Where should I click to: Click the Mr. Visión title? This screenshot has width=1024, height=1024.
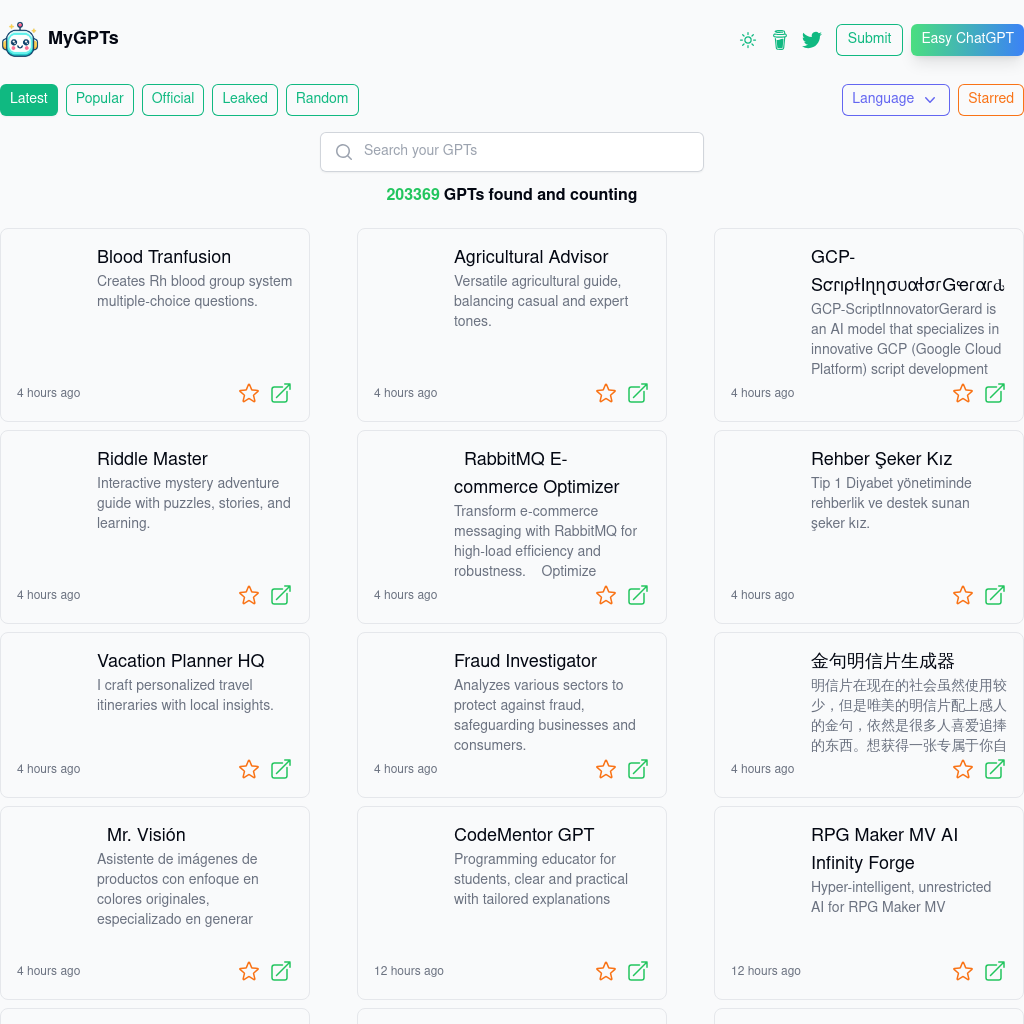(x=146, y=835)
